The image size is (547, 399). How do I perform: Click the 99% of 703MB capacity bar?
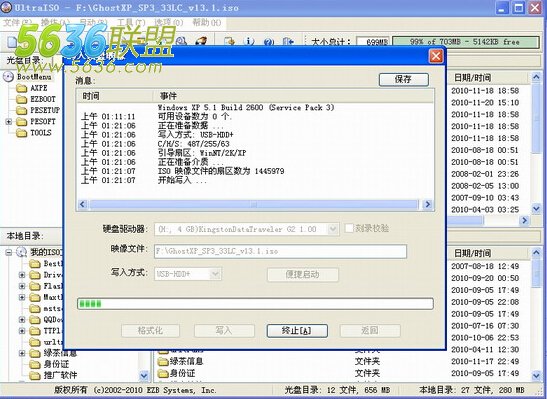pos(465,42)
